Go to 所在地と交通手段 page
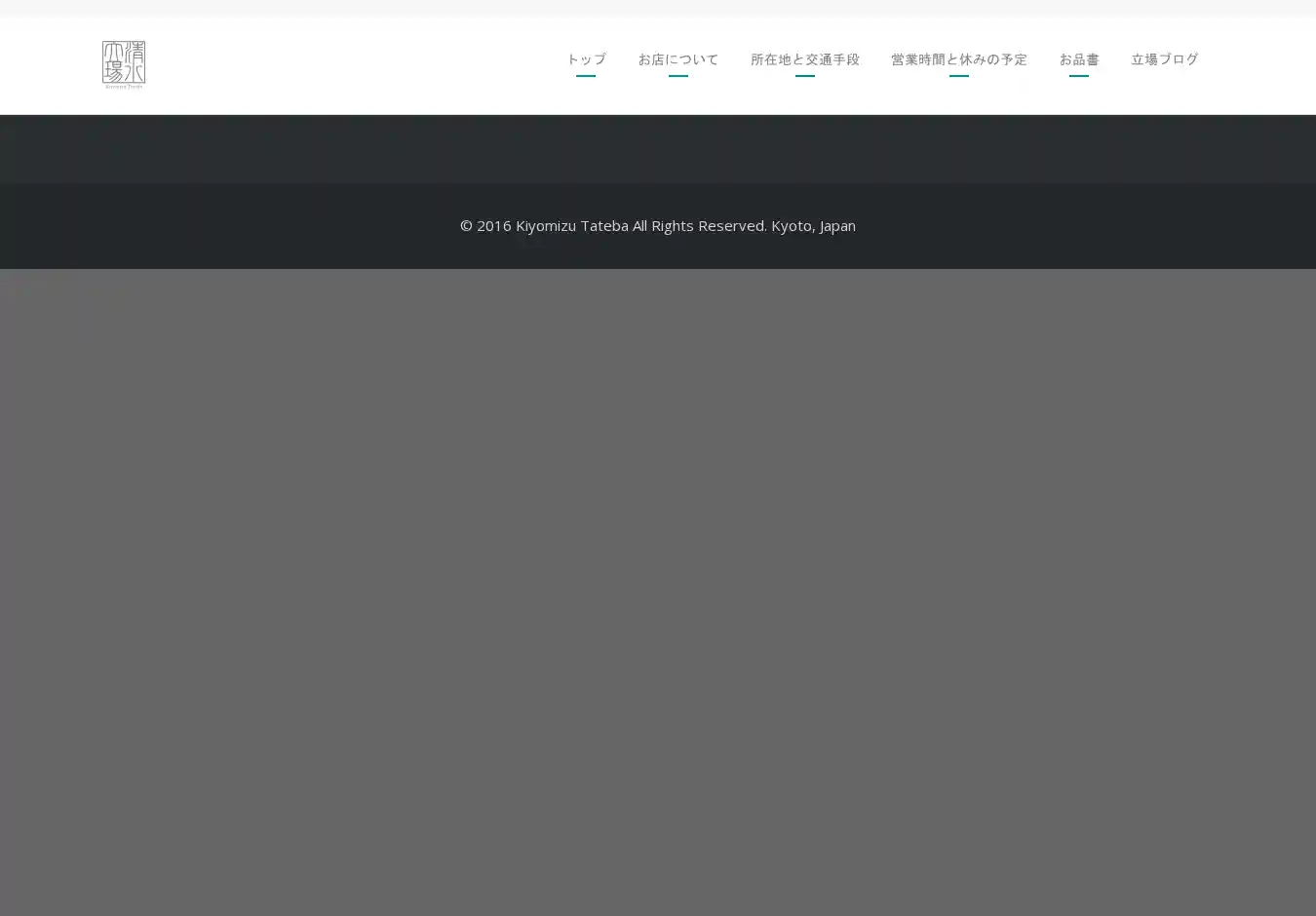Viewport: 1316px width, 916px height. [x=804, y=59]
